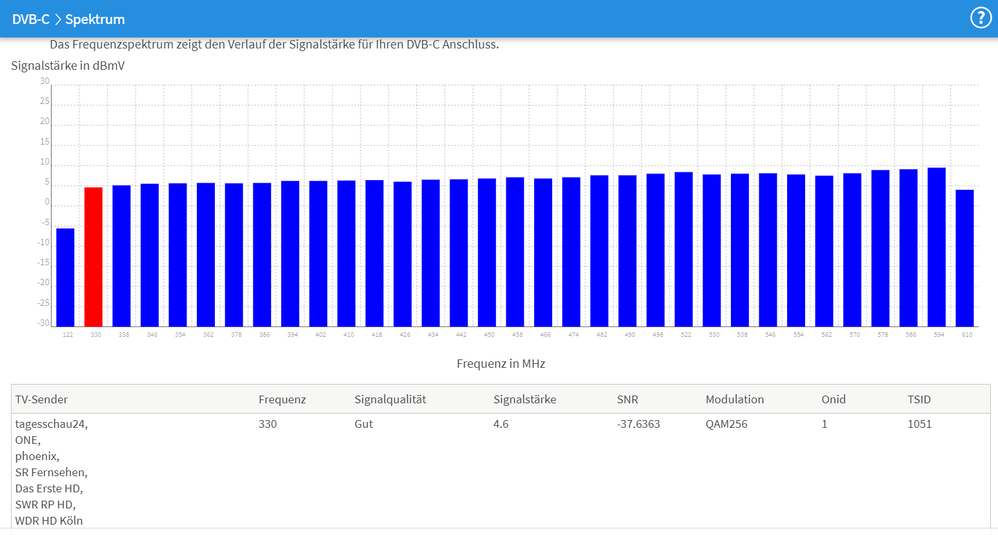The width and height of the screenshot is (998, 535).
Task: Click the 586 MHz bar
Action: [x=908, y=248]
